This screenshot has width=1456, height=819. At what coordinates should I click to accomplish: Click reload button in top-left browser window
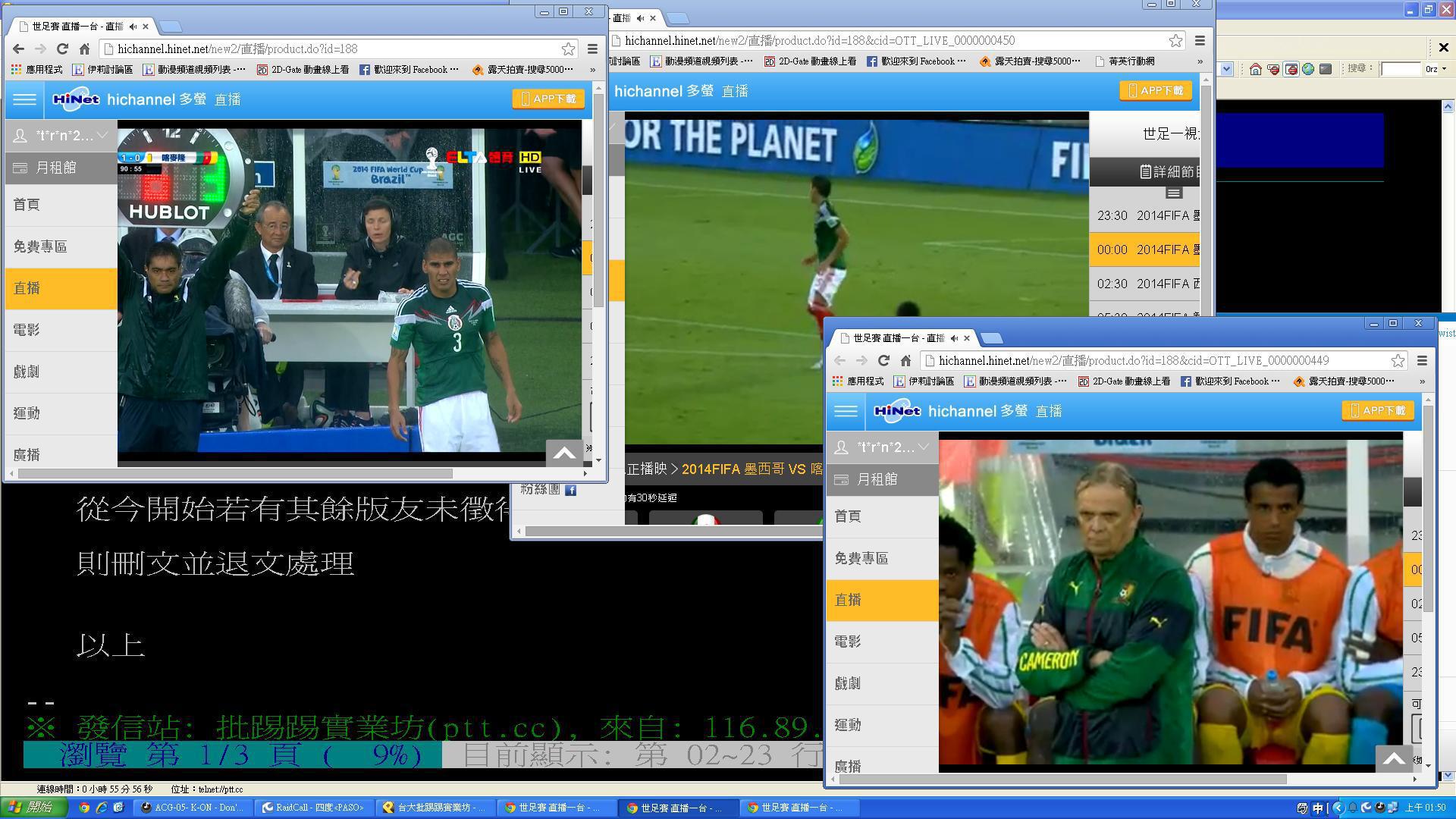coord(62,49)
